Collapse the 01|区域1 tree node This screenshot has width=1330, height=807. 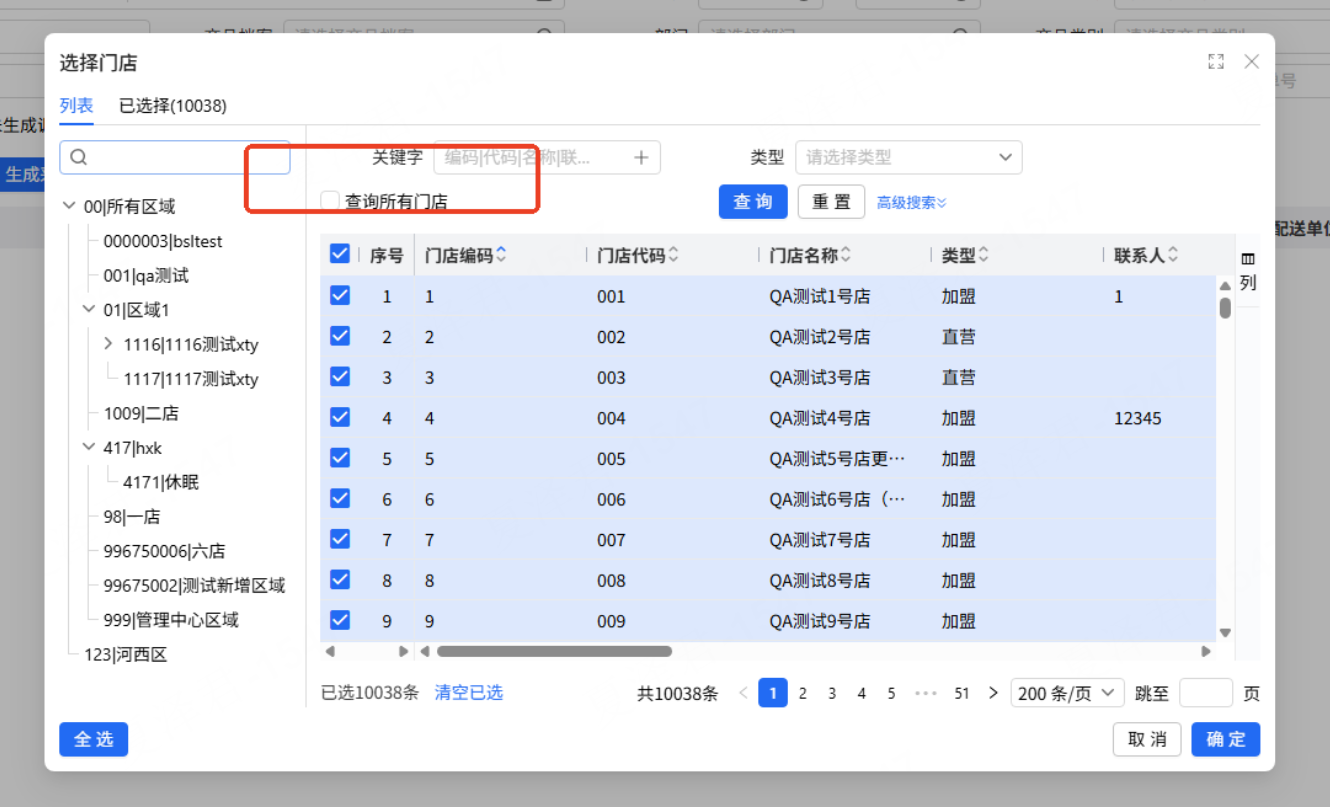click(x=89, y=310)
